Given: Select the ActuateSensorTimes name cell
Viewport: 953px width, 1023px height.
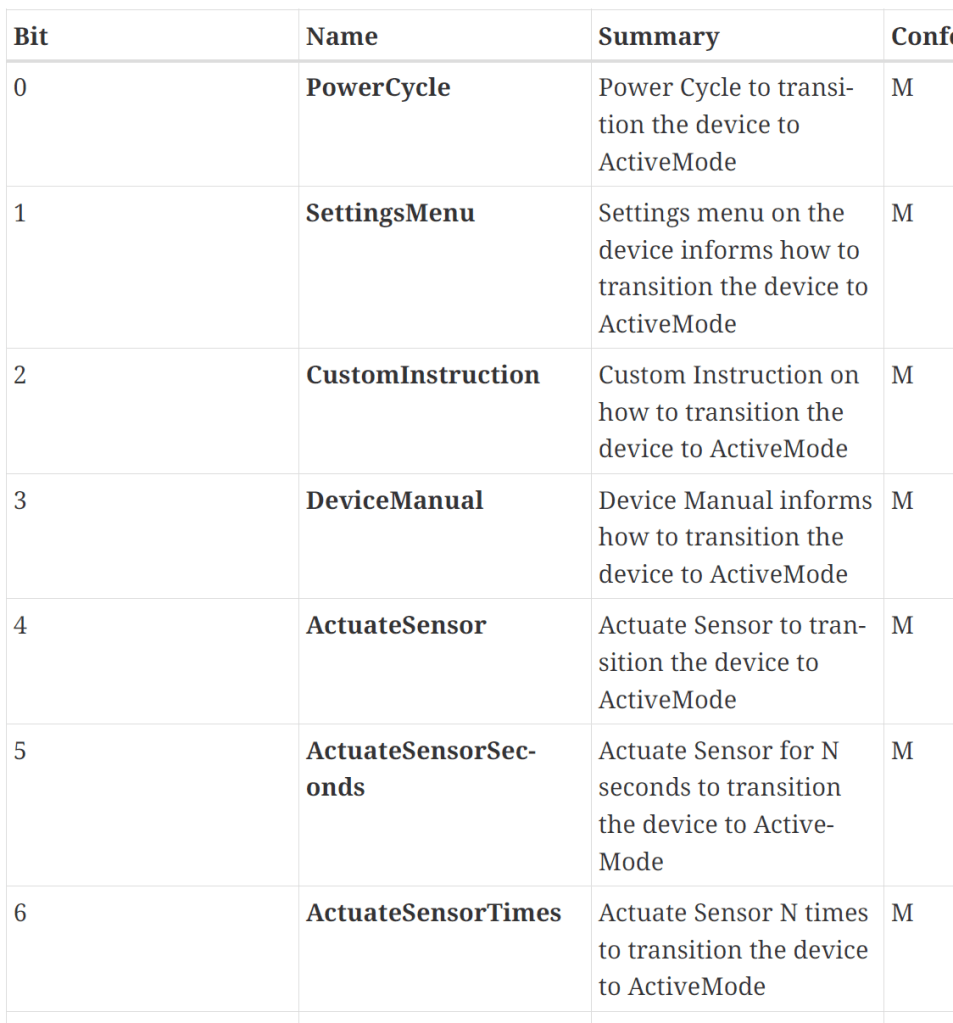Looking at the screenshot, I should point(433,913).
